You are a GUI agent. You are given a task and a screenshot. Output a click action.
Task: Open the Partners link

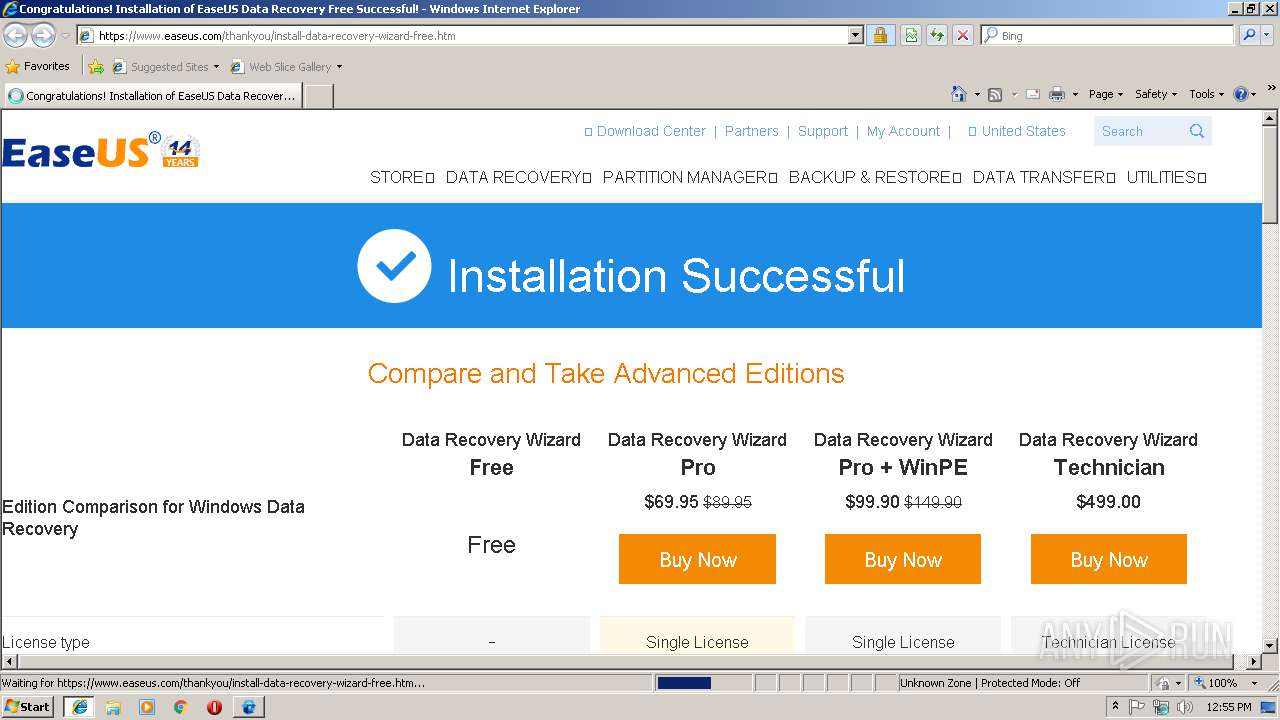pos(752,131)
